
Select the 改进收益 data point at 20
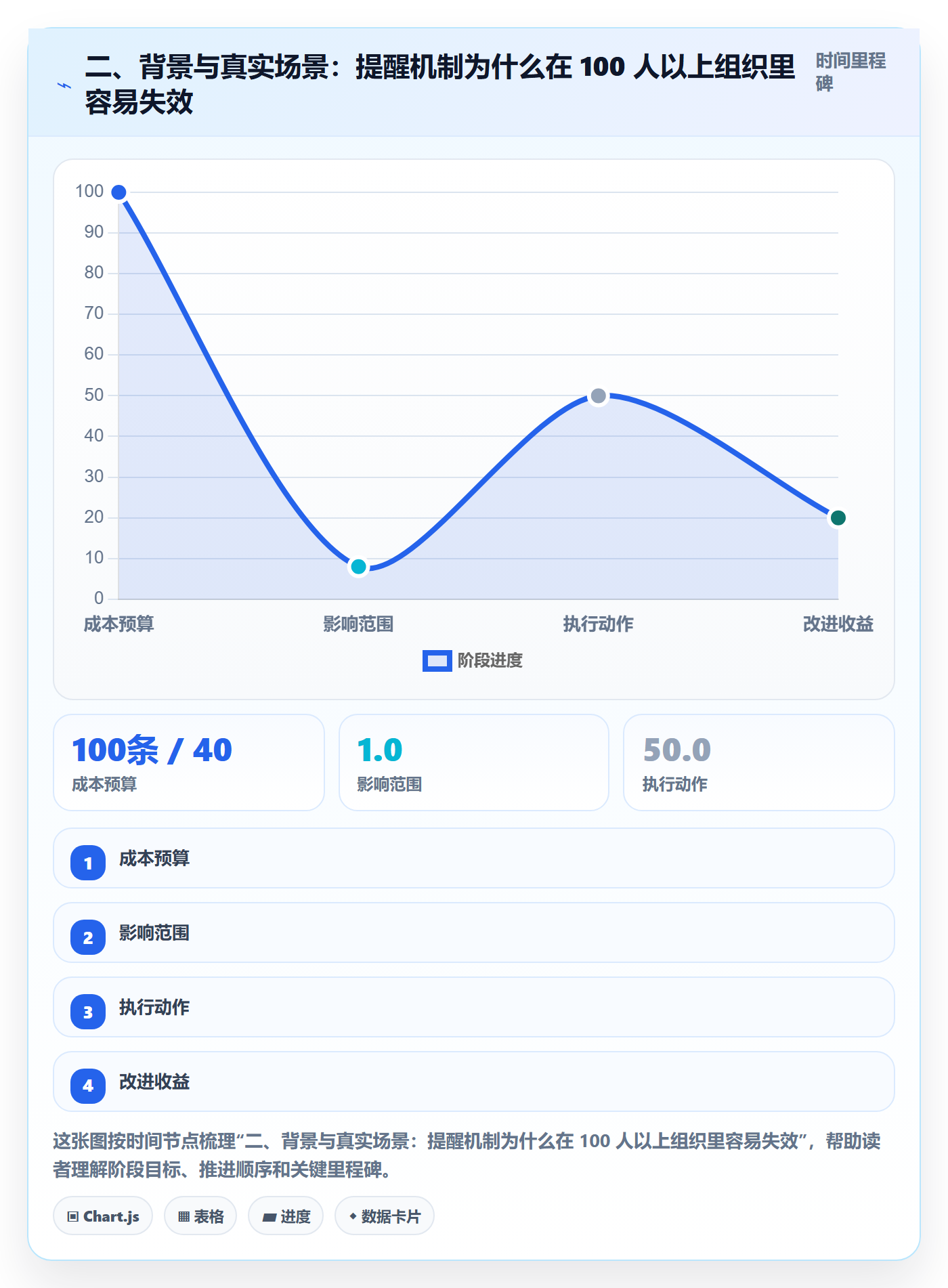838,518
